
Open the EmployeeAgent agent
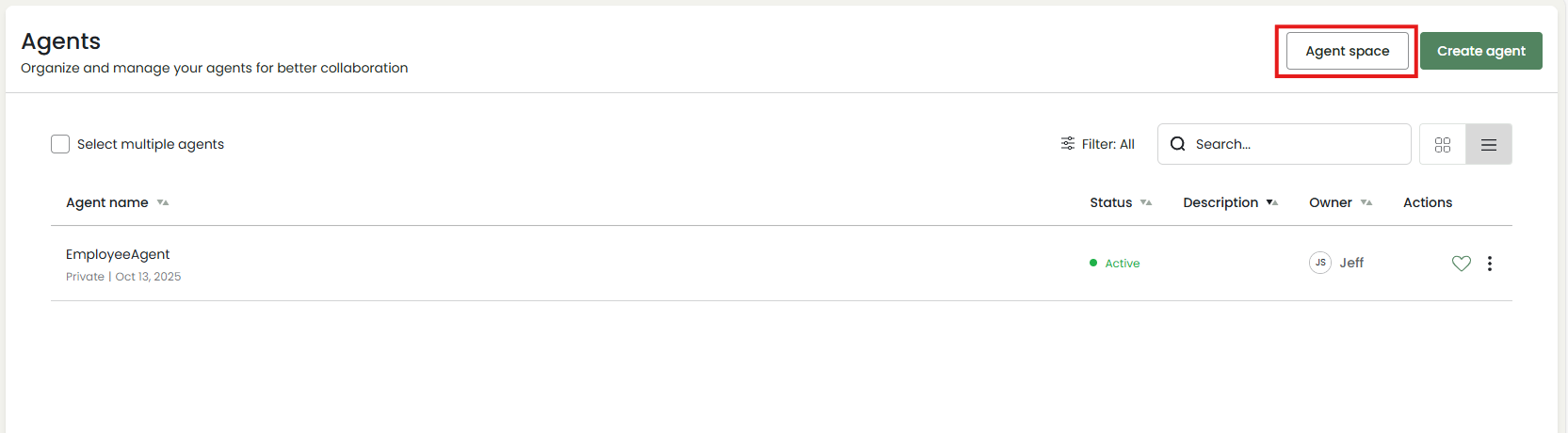coord(118,254)
